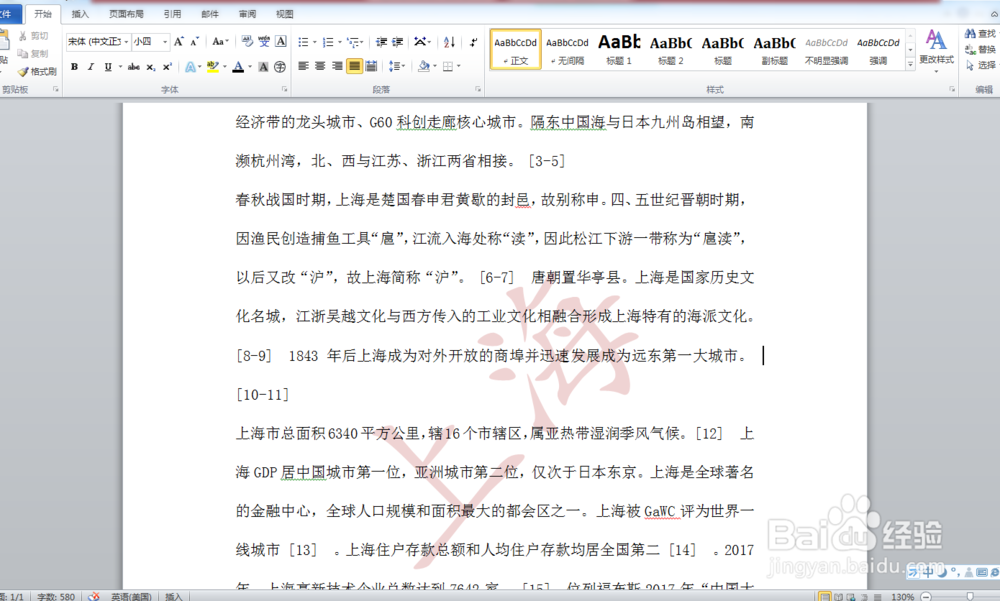This screenshot has width=1000, height=601.
Task: Open the Paragraph dialog launcher
Action: point(478,89)
